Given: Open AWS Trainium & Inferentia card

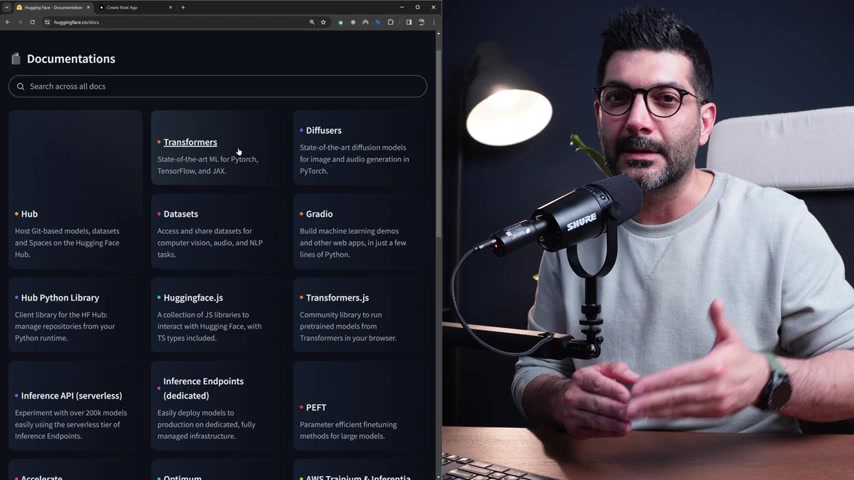Looking at the screenshot, I should (360, 470).
